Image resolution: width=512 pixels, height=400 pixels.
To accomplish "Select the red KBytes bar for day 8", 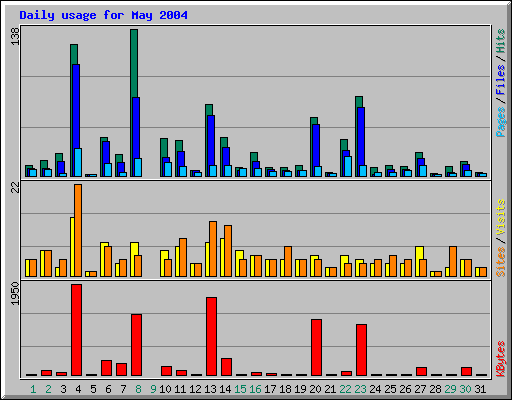I will click(136, 345).
